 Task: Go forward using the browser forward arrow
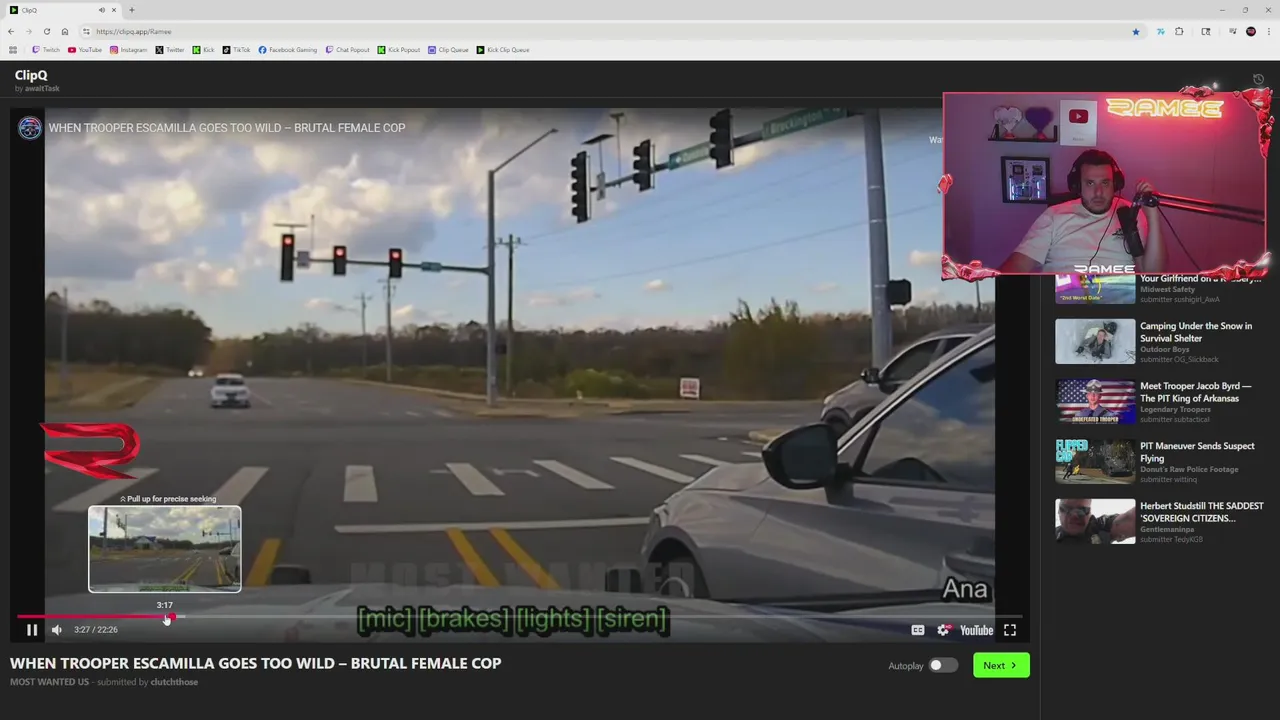click(x=28, y=31)
